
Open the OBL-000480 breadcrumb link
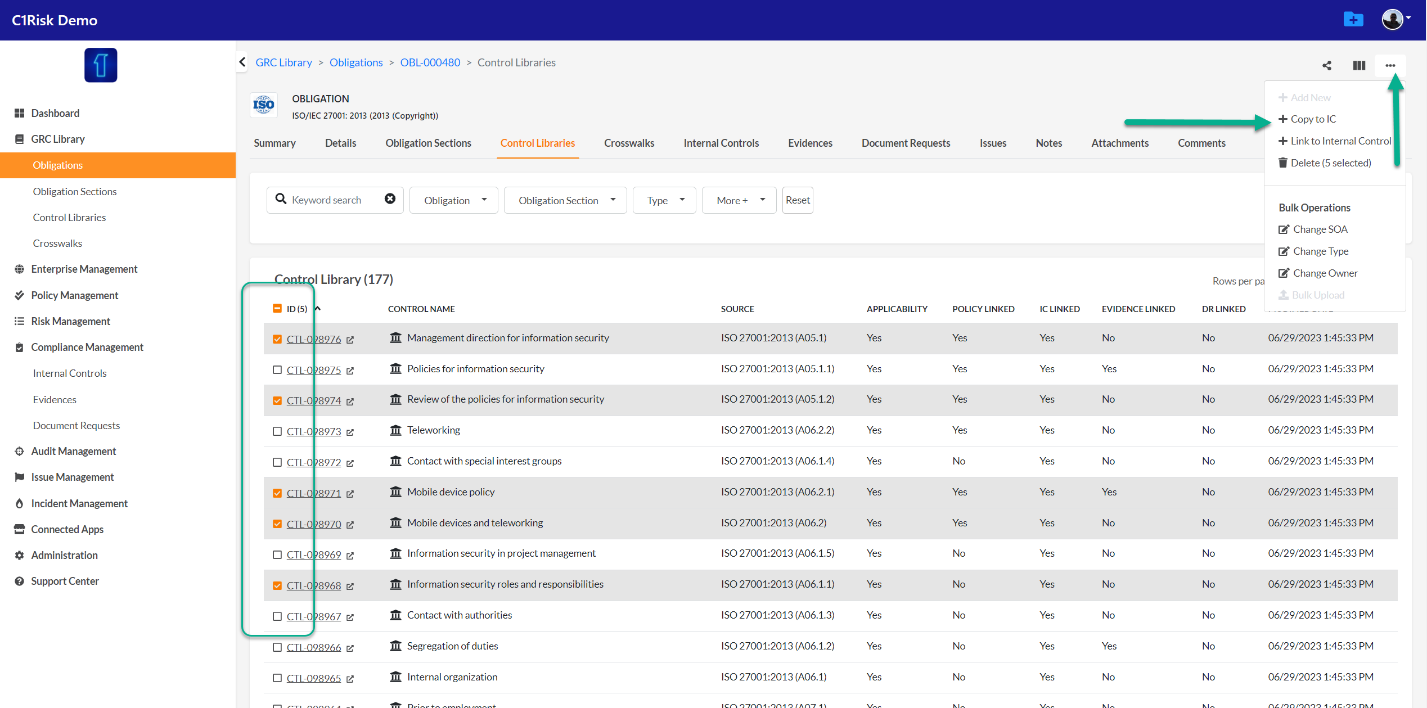click(x=430, y=62)
